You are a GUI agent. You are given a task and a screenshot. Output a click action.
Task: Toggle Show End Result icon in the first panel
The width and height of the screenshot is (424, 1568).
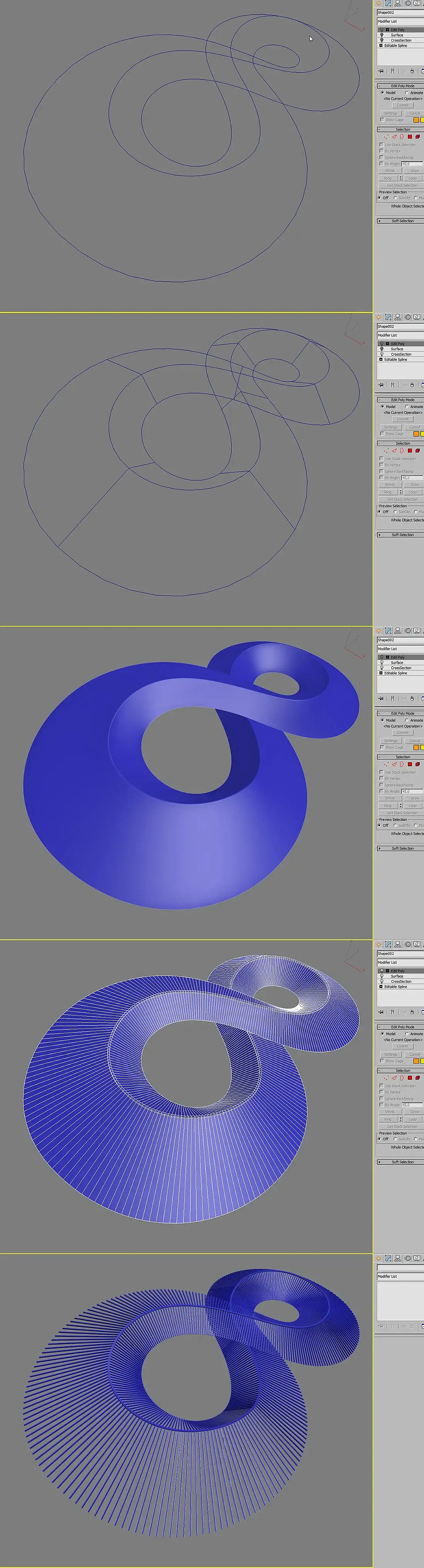click(x=392, y=71)
